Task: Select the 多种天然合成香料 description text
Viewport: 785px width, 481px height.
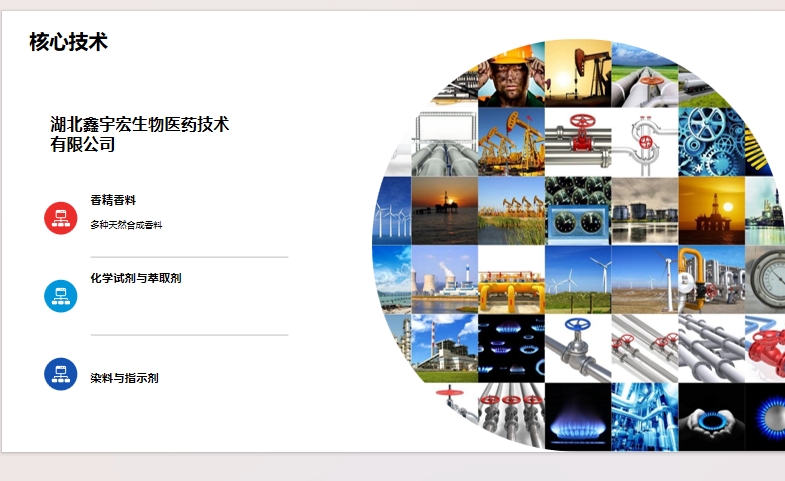Action: pos(126,225)
